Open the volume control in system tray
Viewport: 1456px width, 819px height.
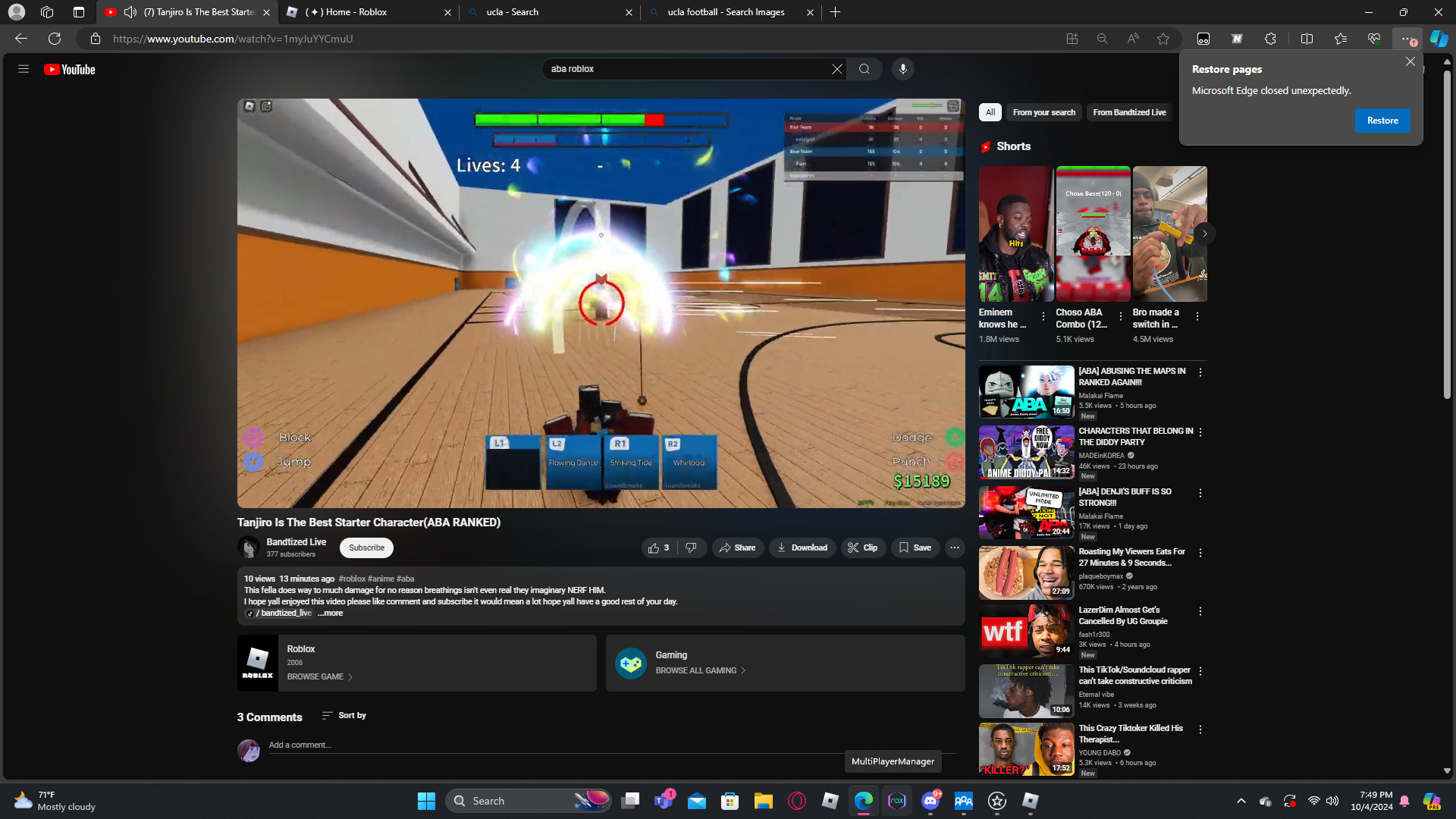pyautogui.click(x=1332, y=801)
